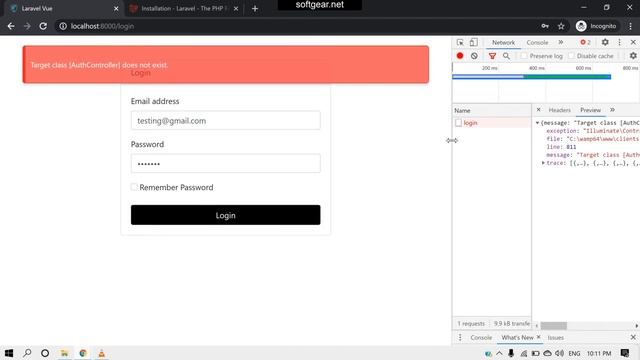
Task: Toggle the network filter bar
Action: click(492, 56)
